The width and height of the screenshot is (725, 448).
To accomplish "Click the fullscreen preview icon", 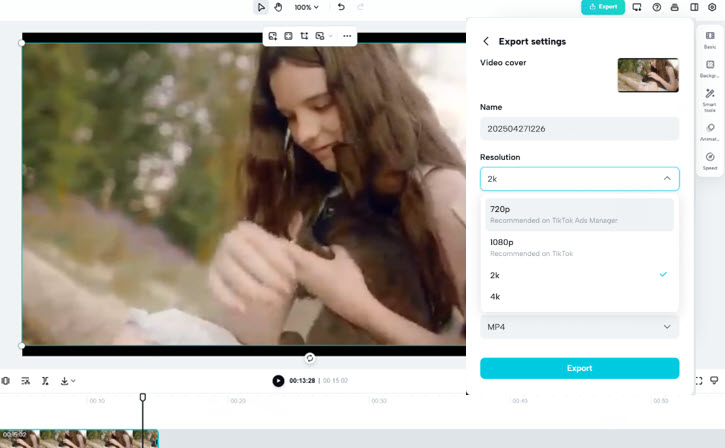I will (699, 380).
